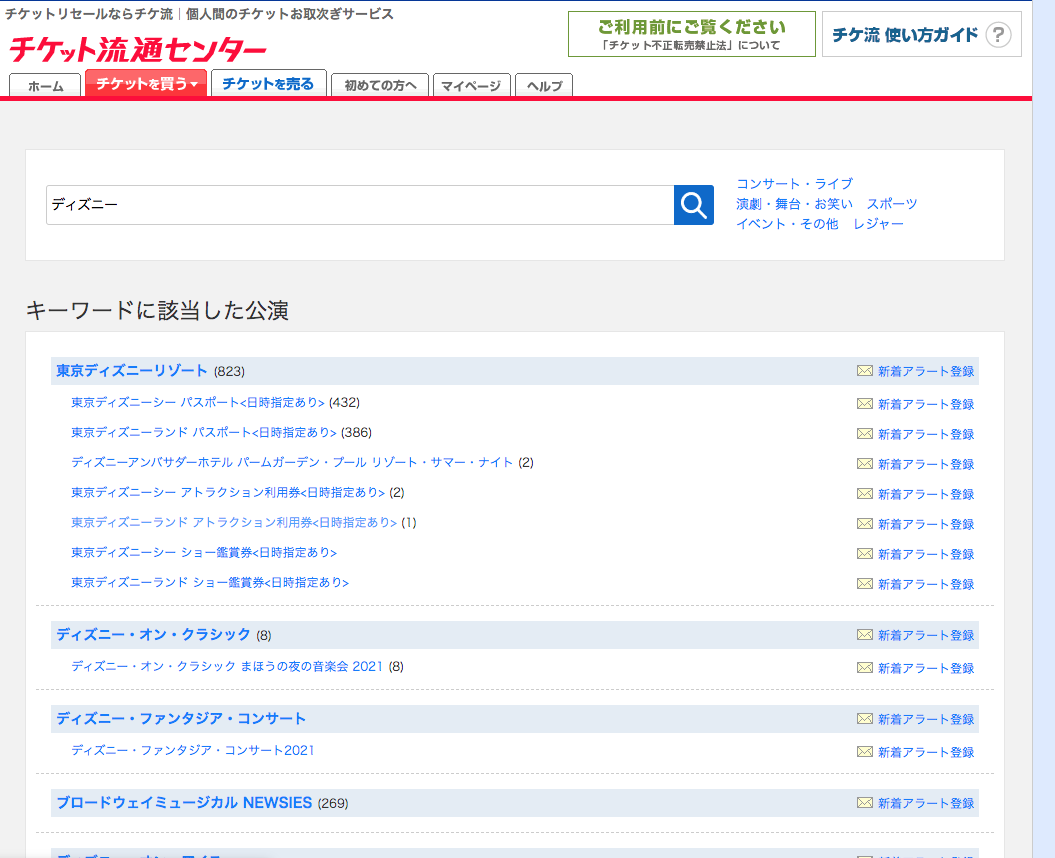The image size is (1055, 858).
Task: Open the チケットを売る tab
Action: click(268, 83)
